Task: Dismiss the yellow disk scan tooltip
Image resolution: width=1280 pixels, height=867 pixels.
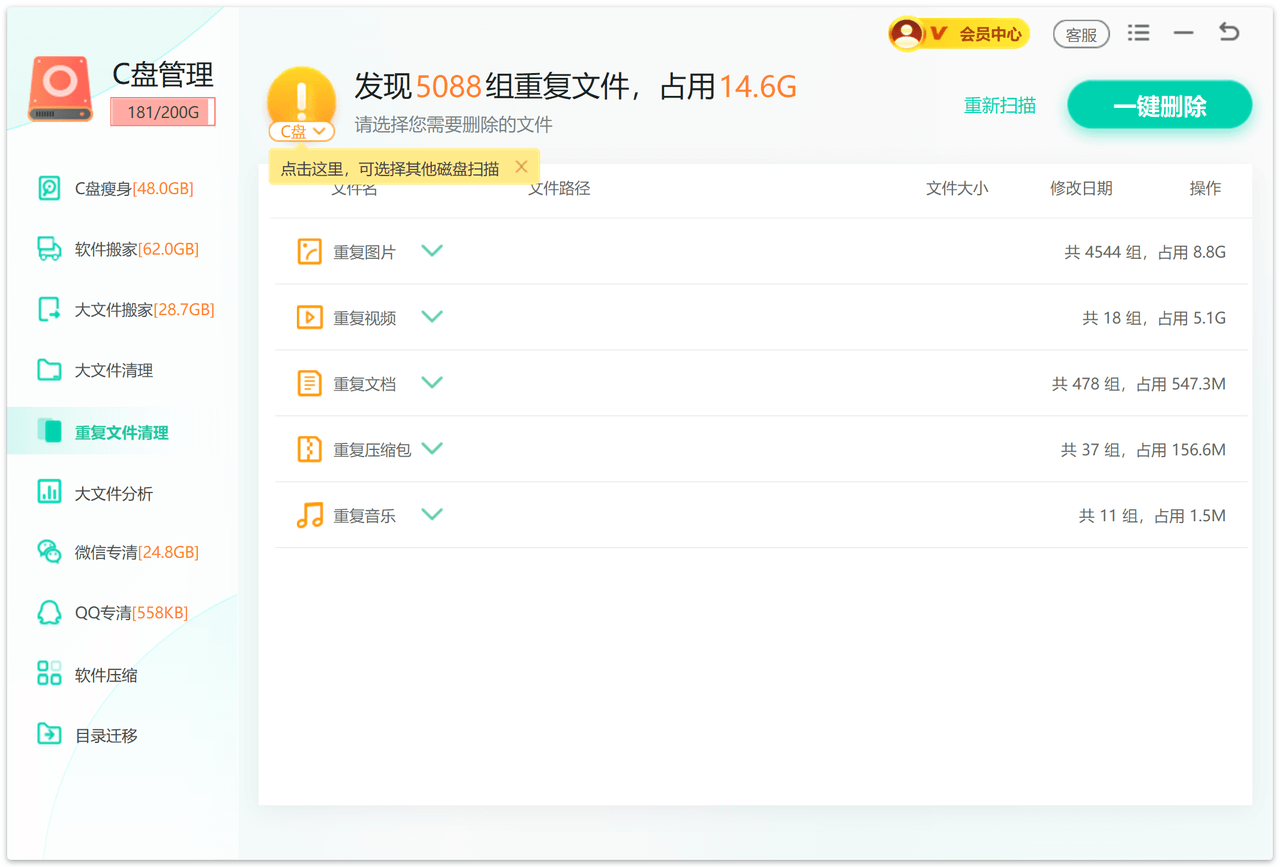Action: [x=521, y=167]
